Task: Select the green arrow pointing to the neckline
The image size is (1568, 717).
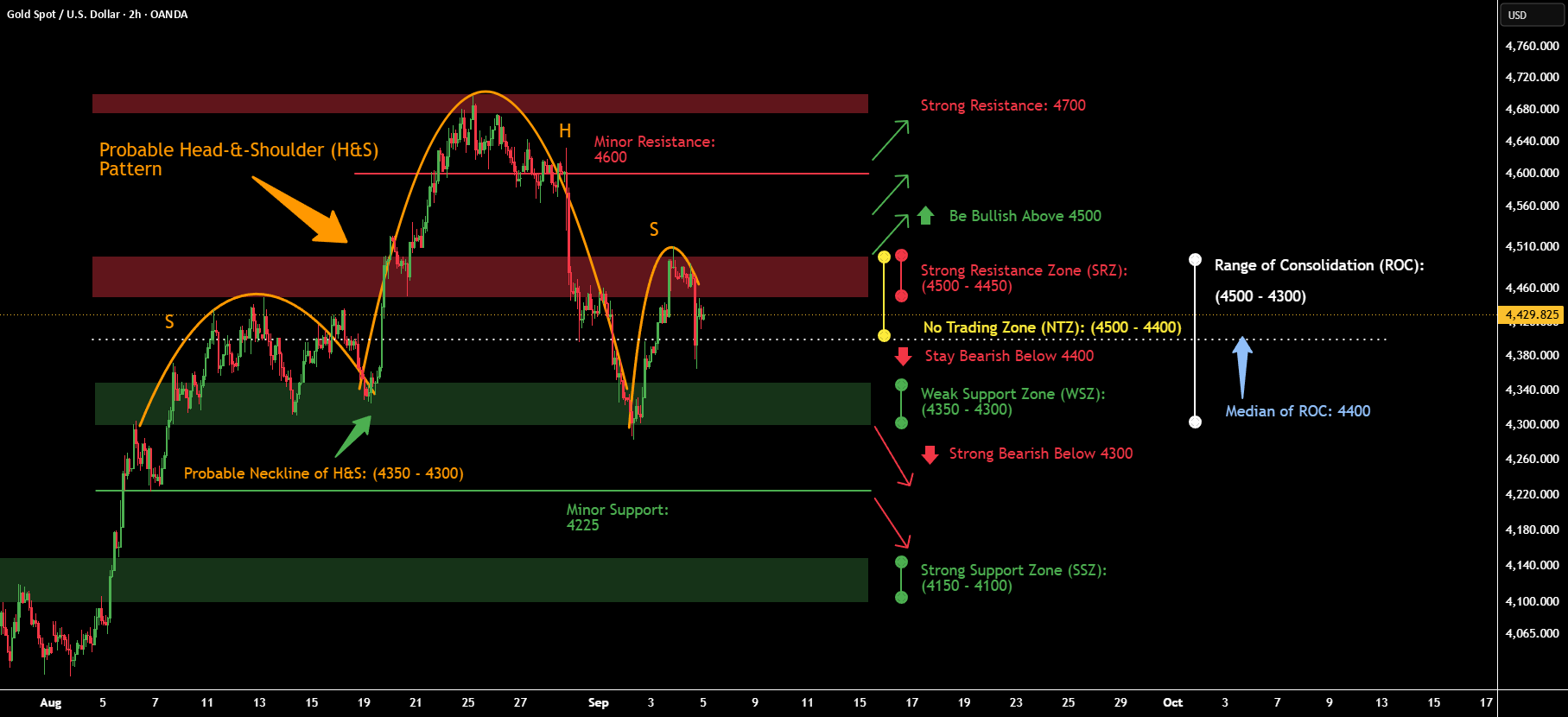Action: click(x=353, y=436)
